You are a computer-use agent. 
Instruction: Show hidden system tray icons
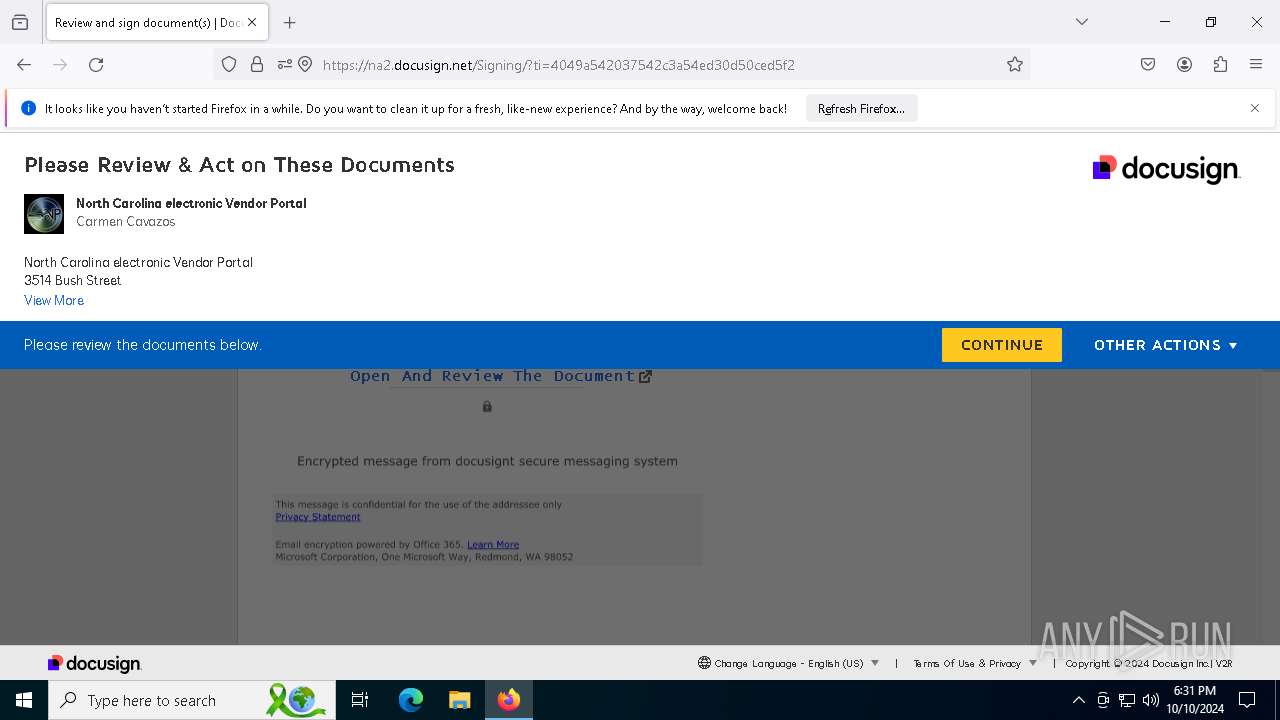pos(1078,700)
